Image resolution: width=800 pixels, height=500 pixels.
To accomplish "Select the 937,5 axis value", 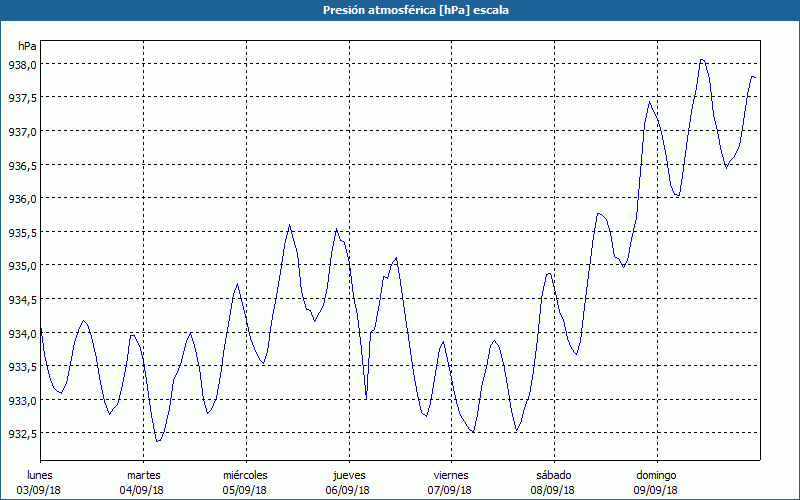I will click(x=22, y=98).
